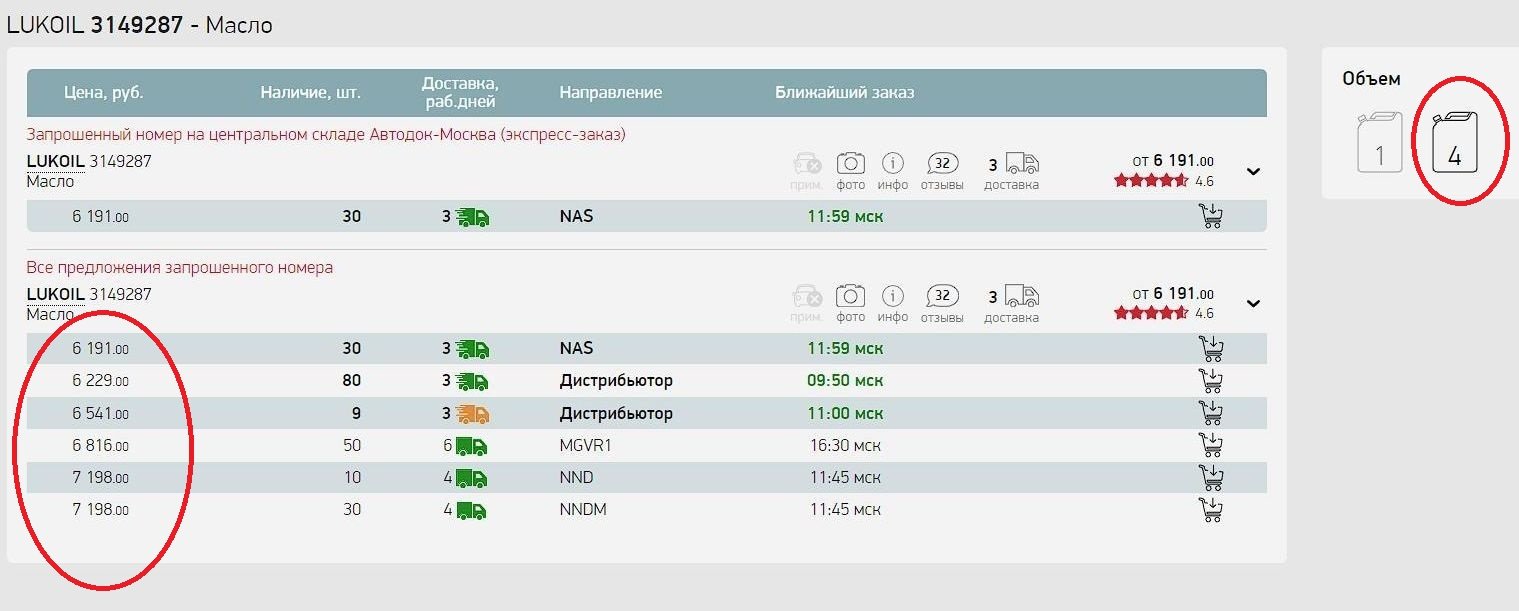Viewport: 1519px width, 611px height.
Task: Click the price 6 229.00
Action: (100, 381)
